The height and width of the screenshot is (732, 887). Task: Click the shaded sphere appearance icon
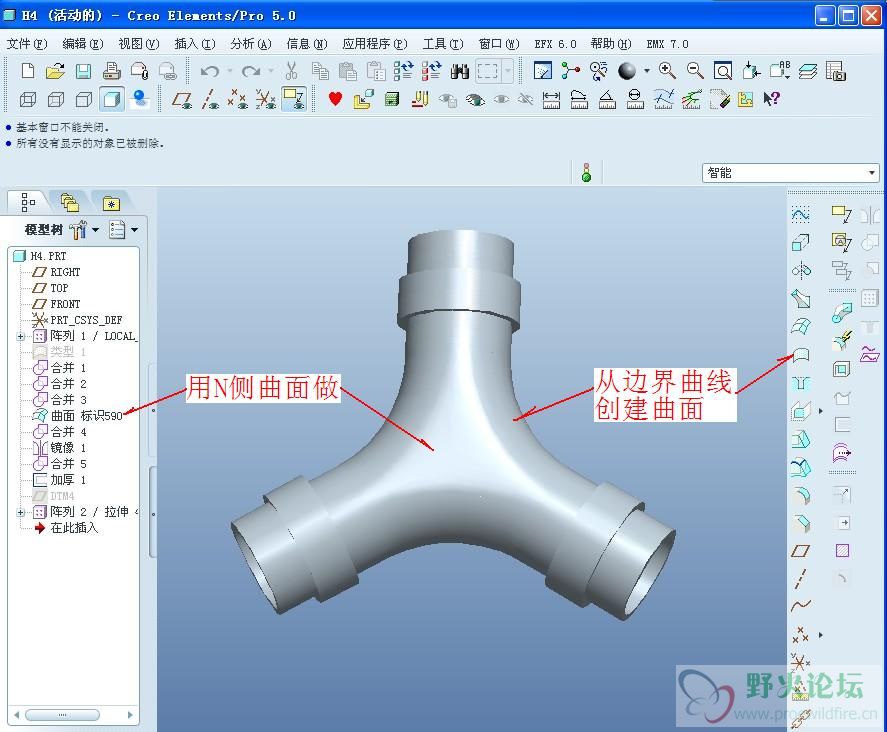click(x=627, y=71)
